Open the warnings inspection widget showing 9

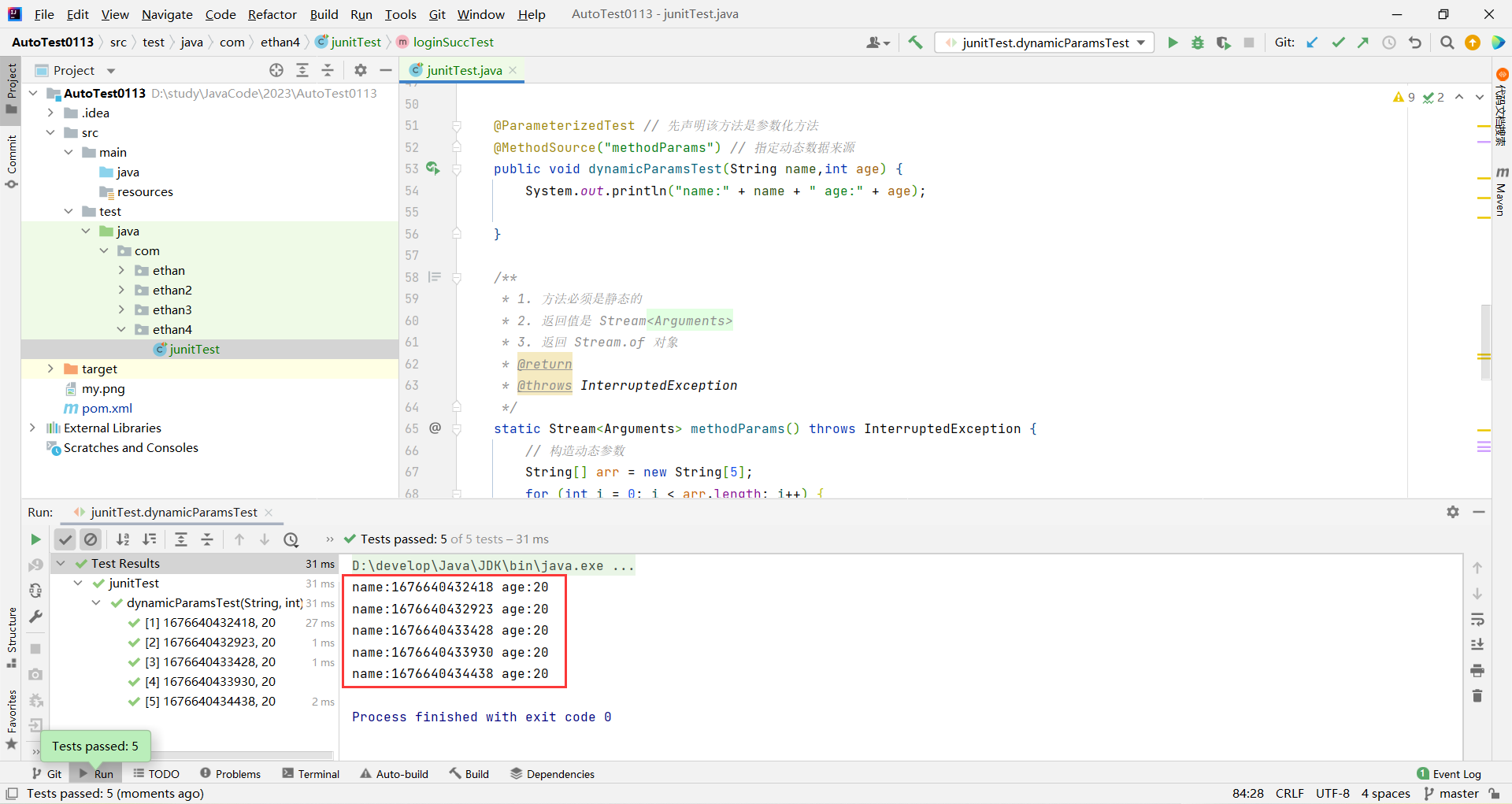tap(1403, 97)
